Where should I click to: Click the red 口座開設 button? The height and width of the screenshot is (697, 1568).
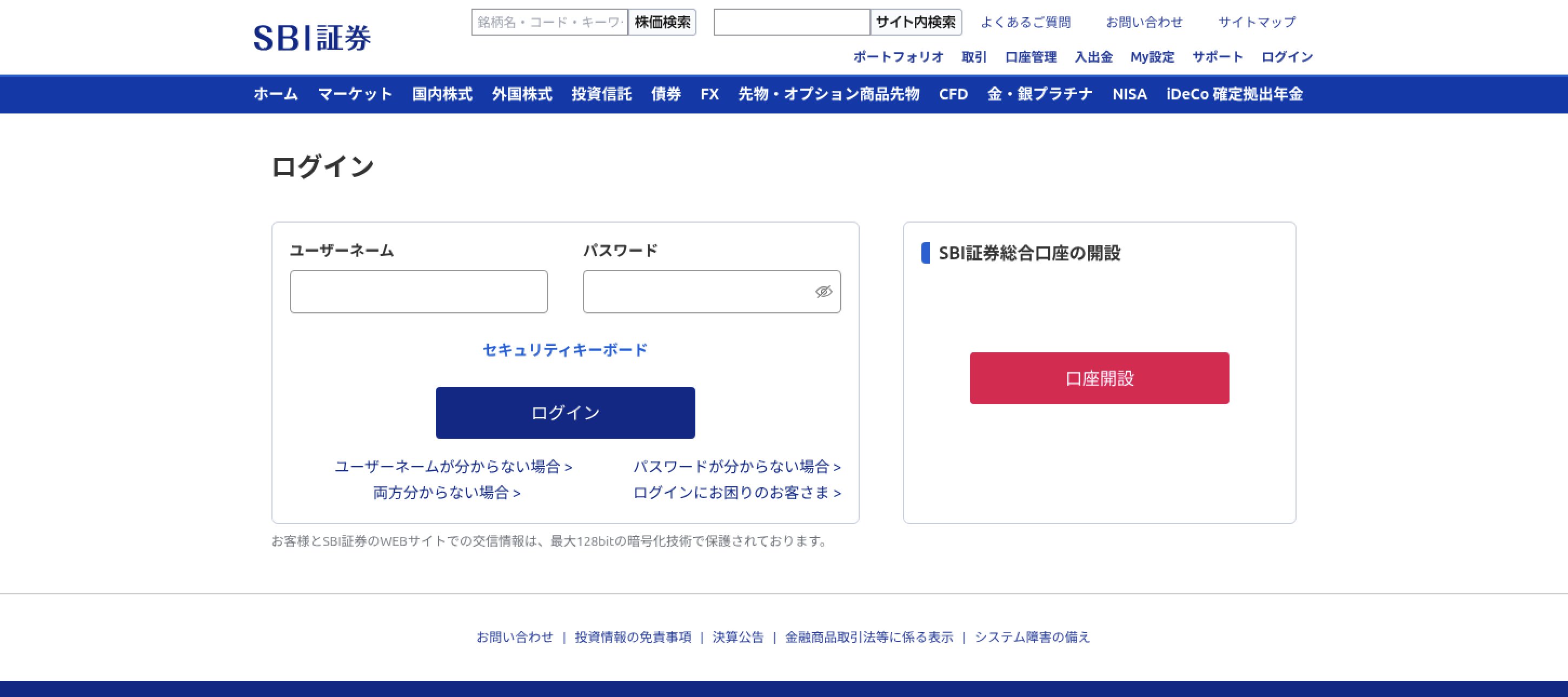coord(1099,378)
